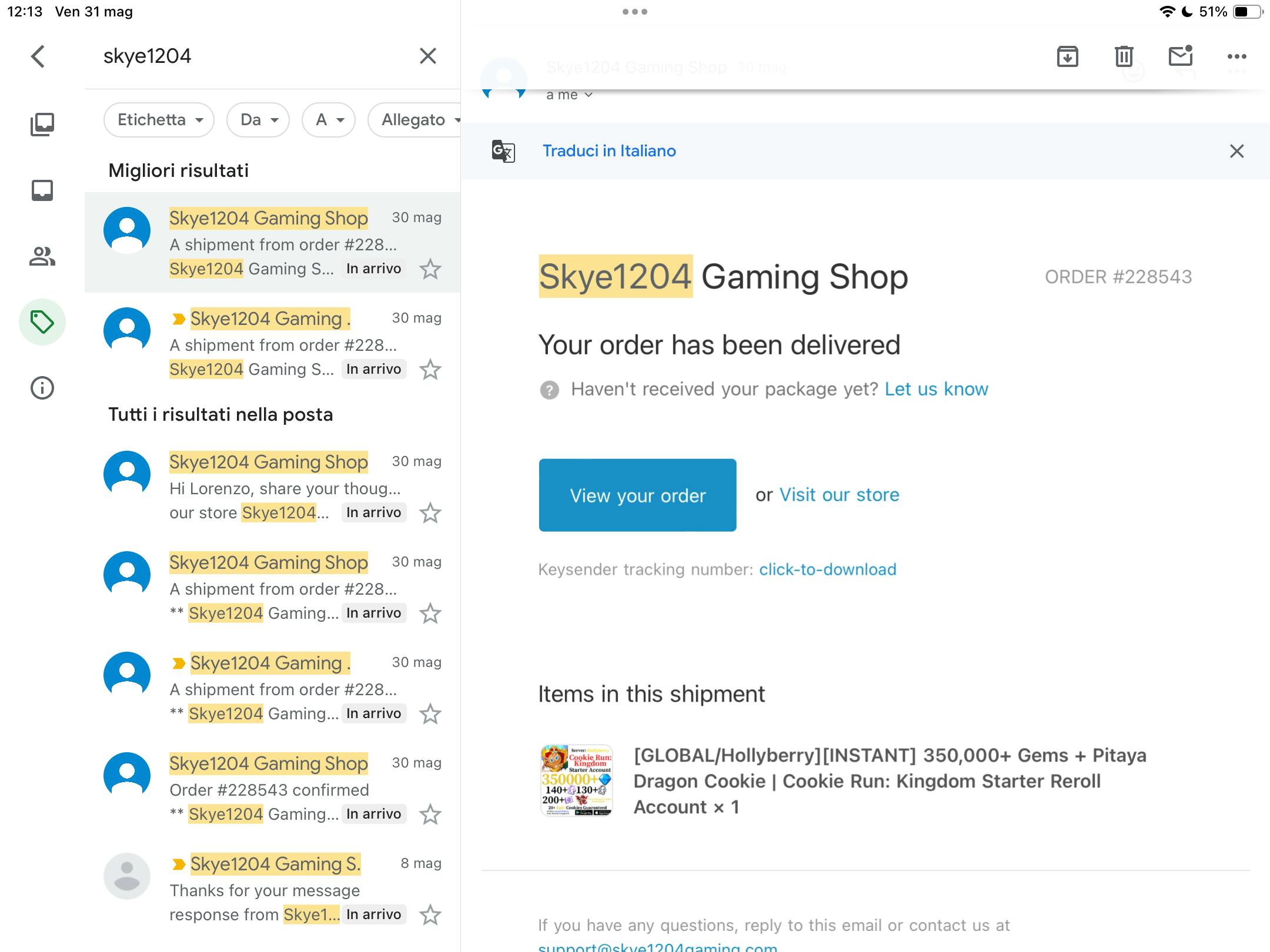Go back with left arrow
Screen dimensions: 1270x952
pos(38,56)
